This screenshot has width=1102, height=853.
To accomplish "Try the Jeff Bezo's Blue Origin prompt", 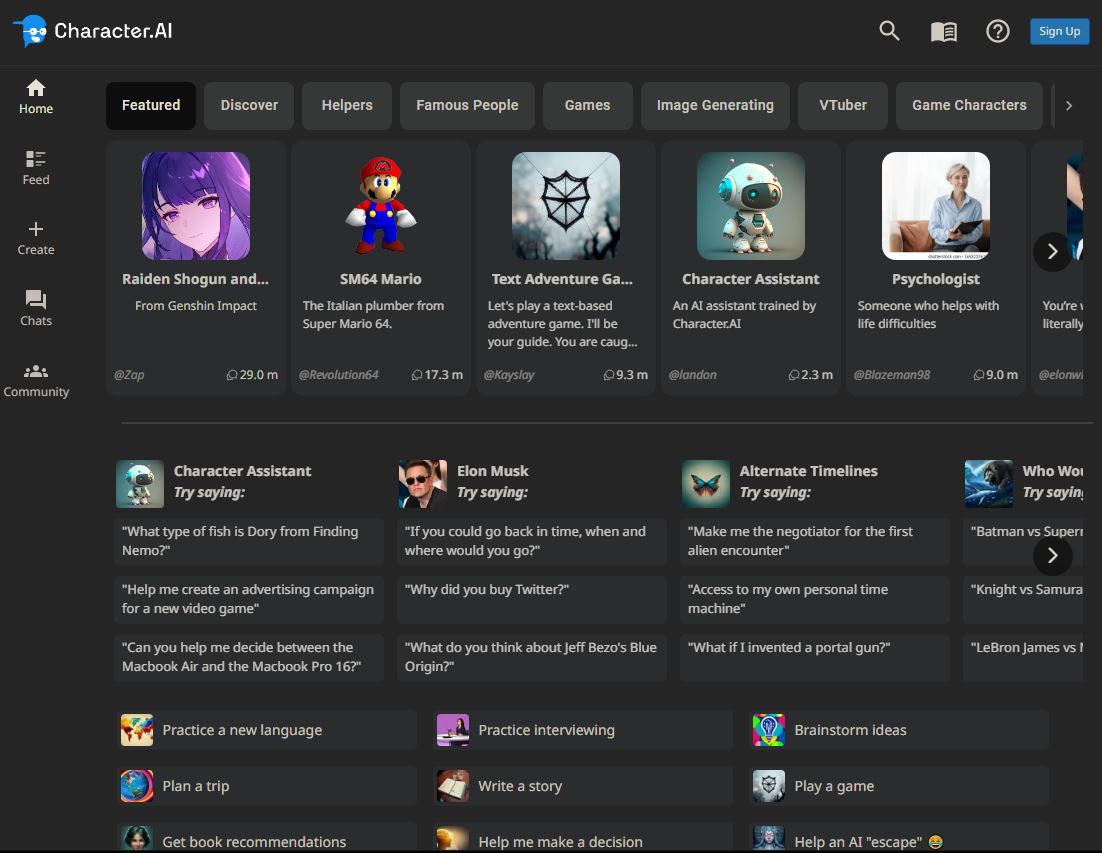I will pos(532,657).
